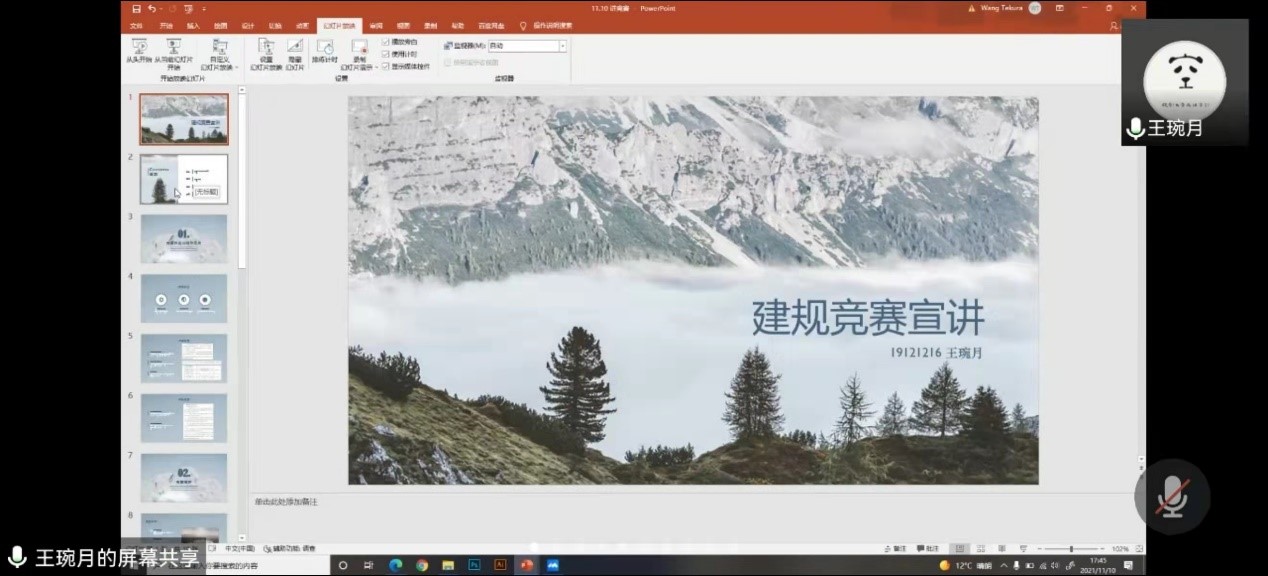Viewport: 1268px width, 576px height.
Task: Switch to the Design ribbon tab
Action: (248, 25)
